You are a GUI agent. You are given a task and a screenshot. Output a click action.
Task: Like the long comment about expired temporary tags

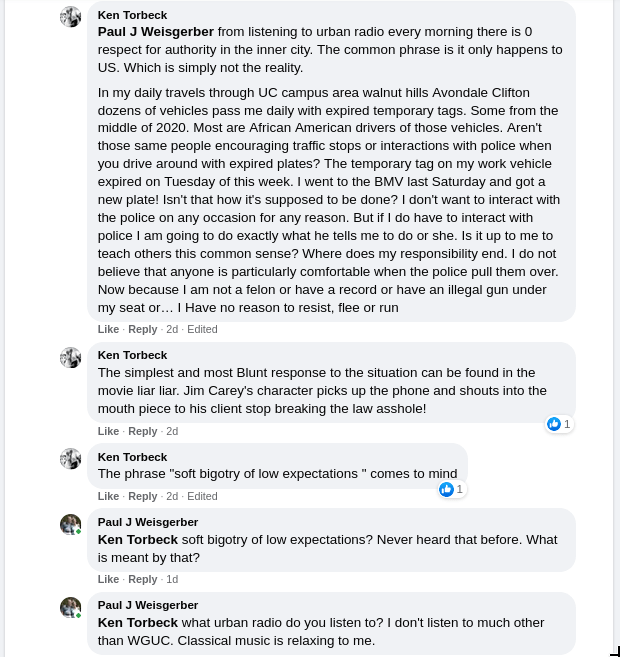pyautogui.click(x=108, y=329)
